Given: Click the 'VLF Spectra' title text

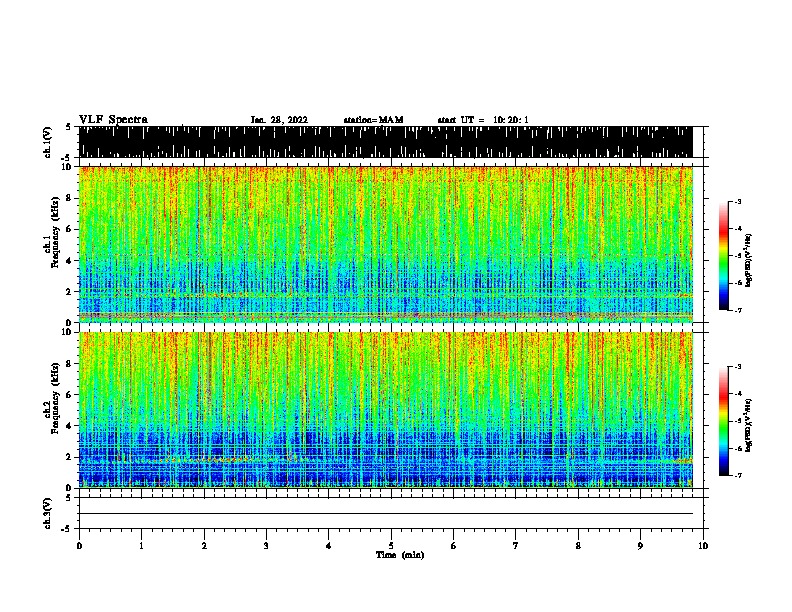Looking at the screenshot, I should [x=113, y=120].
